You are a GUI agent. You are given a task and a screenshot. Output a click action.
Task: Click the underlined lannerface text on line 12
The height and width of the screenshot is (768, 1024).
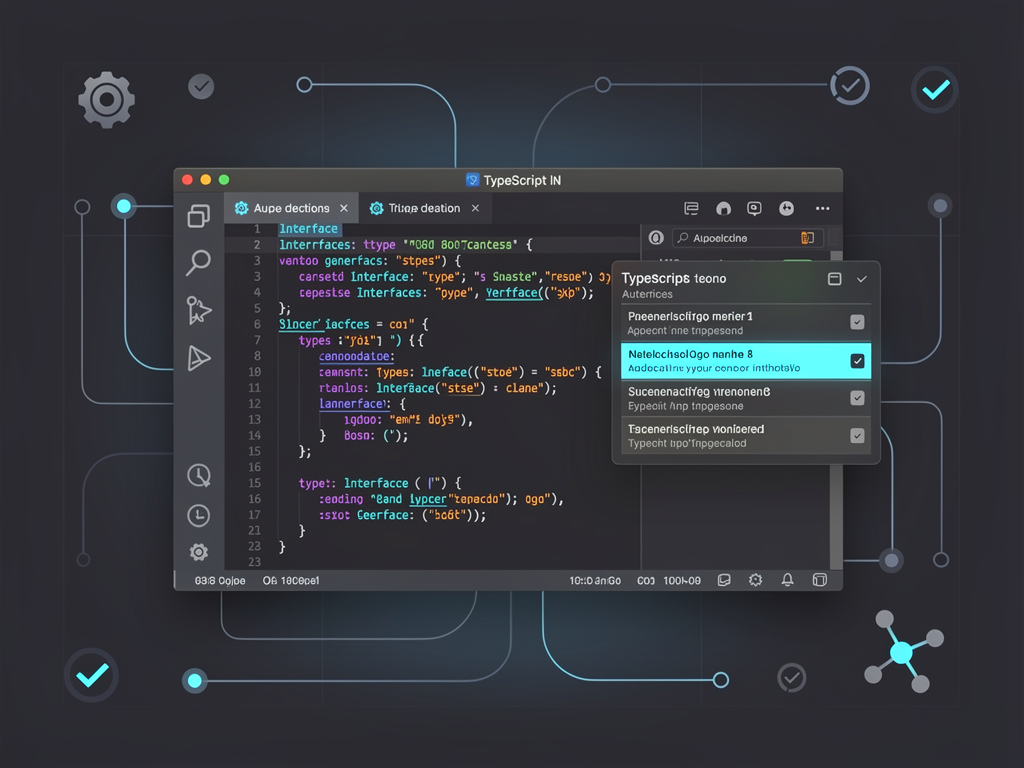click(355, 404)
